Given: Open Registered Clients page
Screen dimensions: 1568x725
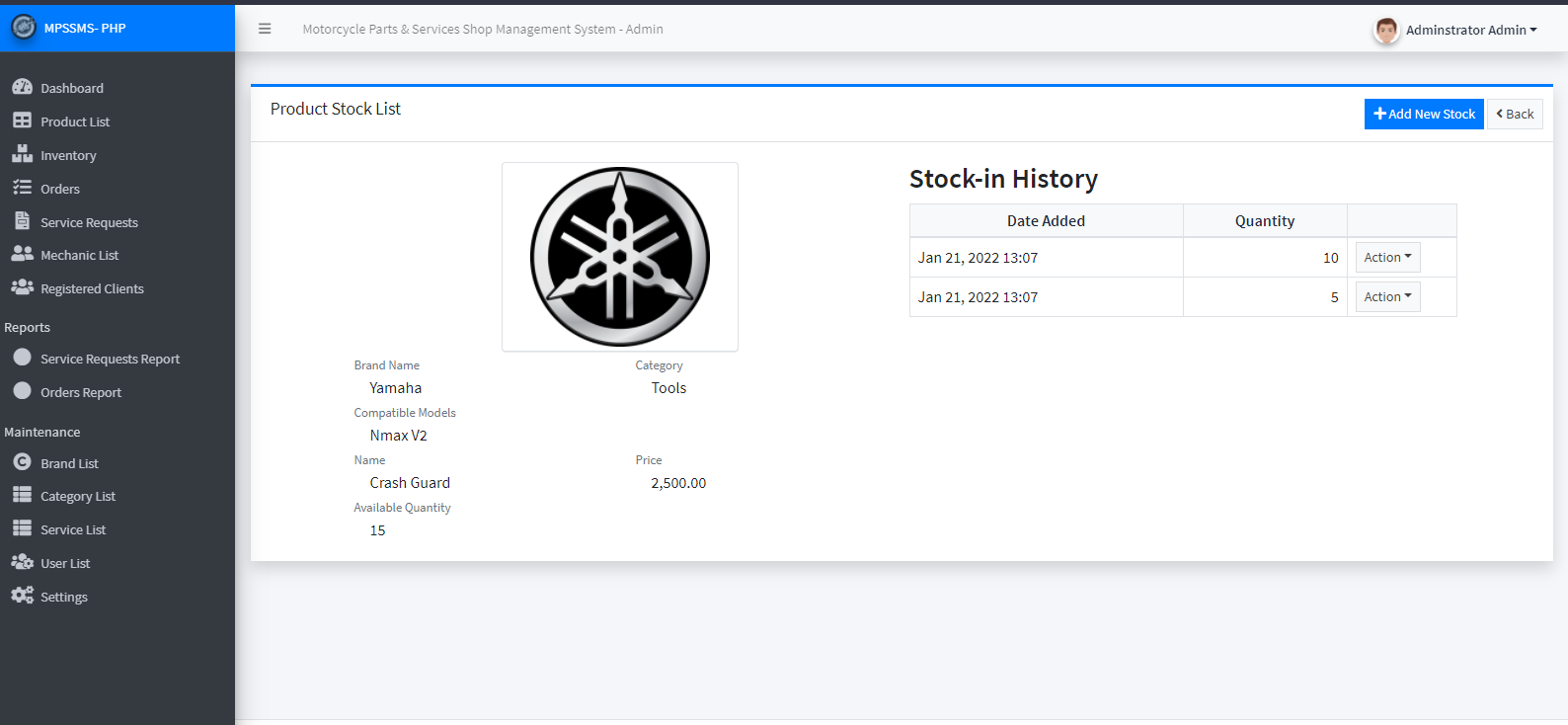Looking at the screenshot, I should point(118,288).
